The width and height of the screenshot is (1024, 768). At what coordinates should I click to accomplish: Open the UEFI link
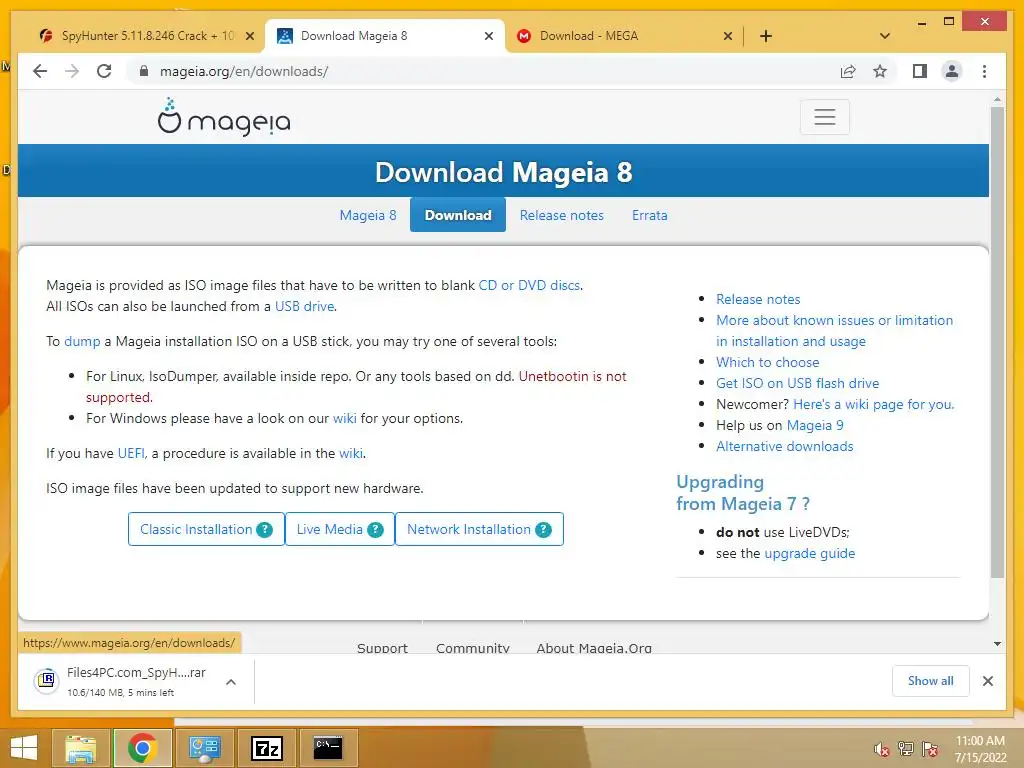pyautogui.click(x=131, y=453)
